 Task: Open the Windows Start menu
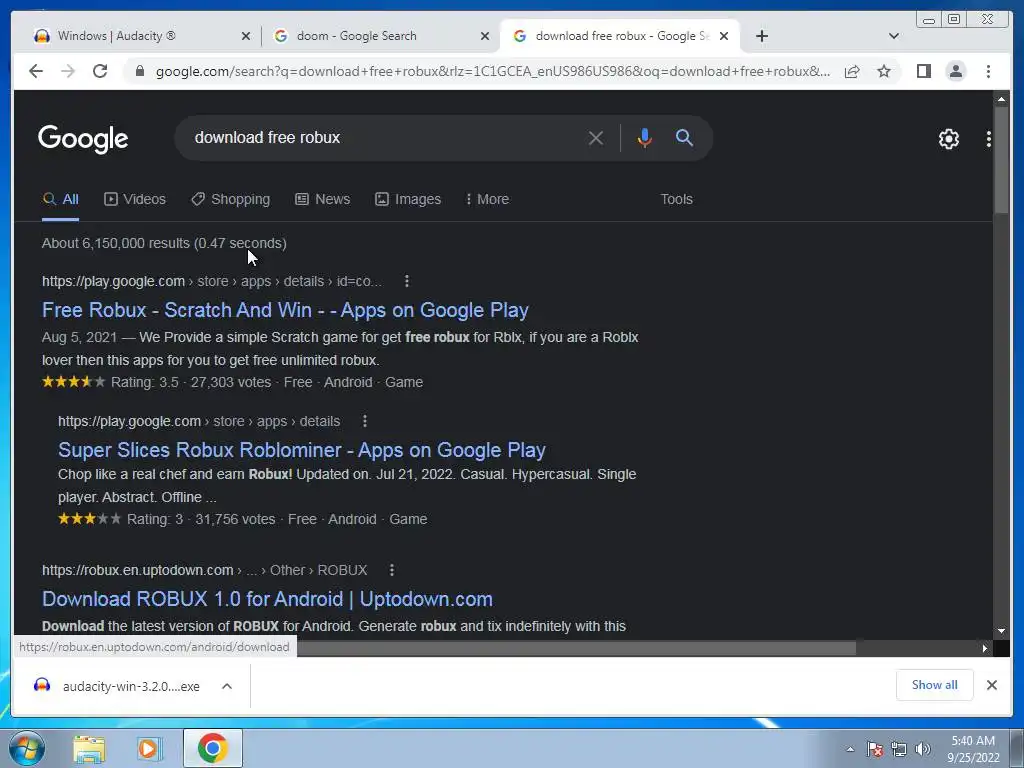click(x=26, y=748)
